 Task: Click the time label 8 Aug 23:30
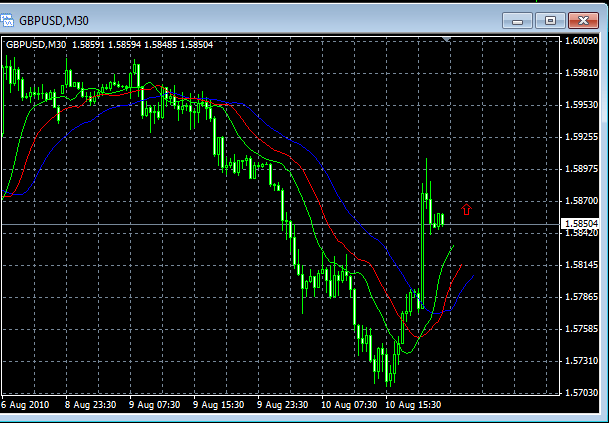point(91,405)
